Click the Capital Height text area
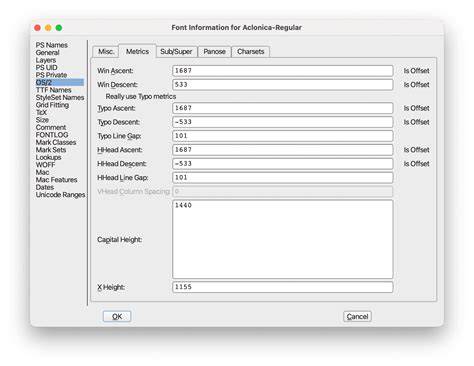The image size is (474, 366). coord(283,239)
